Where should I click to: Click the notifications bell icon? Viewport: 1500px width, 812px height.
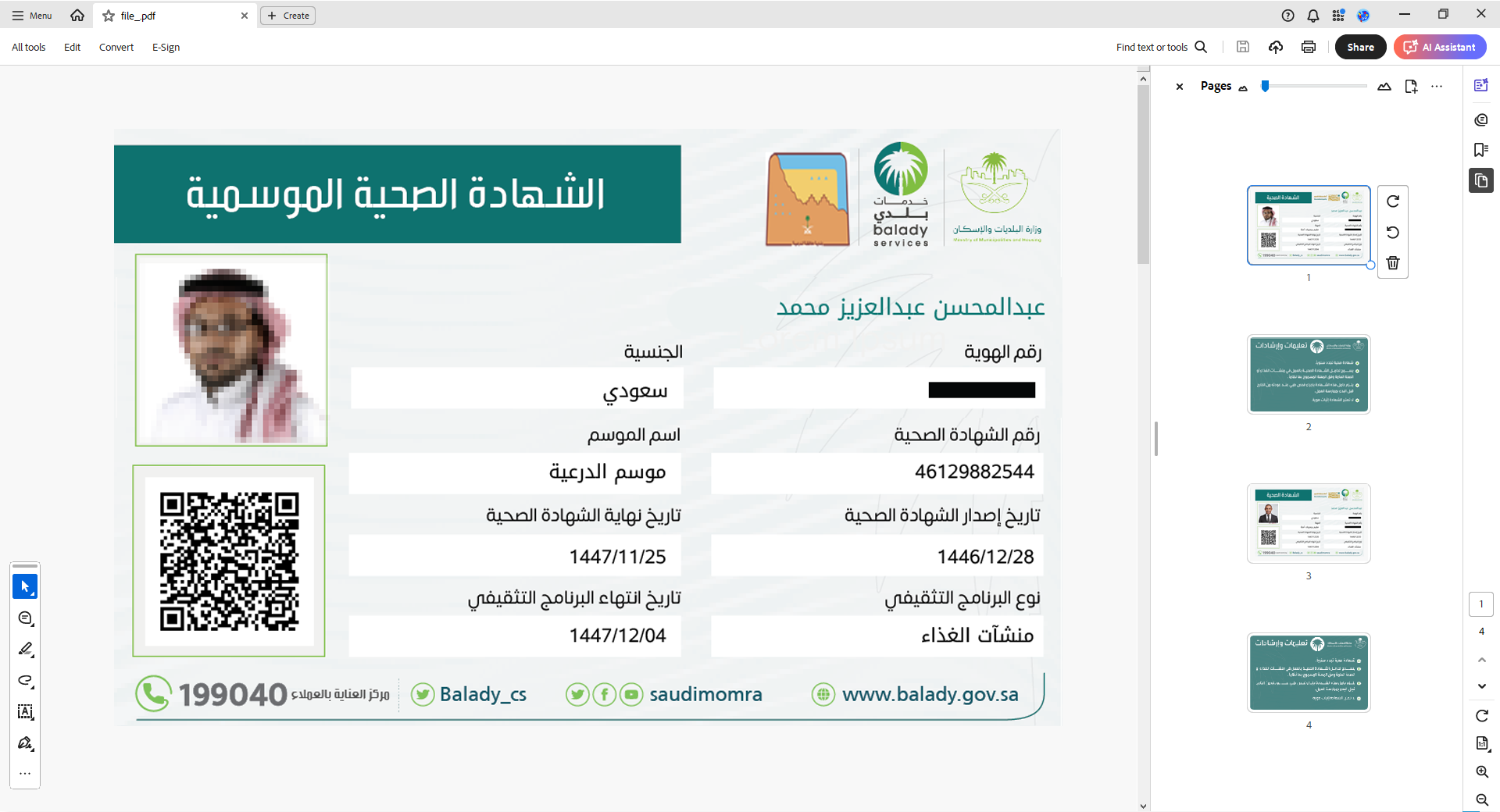click(x=1313, y=16)
